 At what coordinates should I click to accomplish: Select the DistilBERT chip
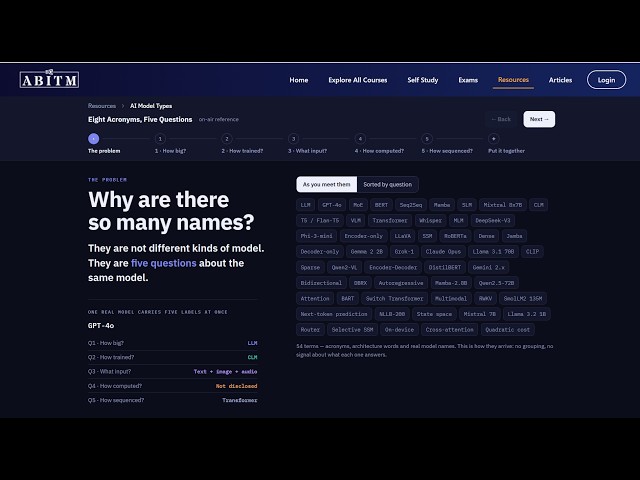point(444,267)
